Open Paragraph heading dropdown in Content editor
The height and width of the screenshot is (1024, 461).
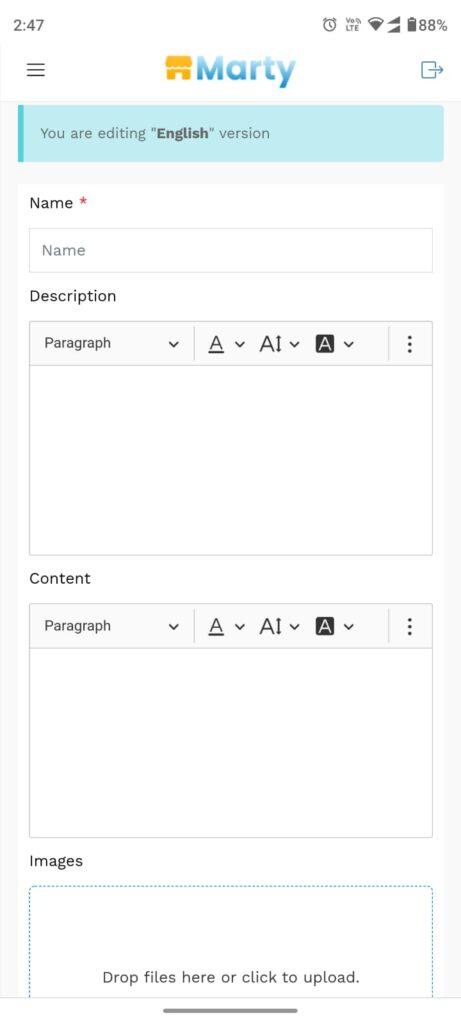point(112,626)
